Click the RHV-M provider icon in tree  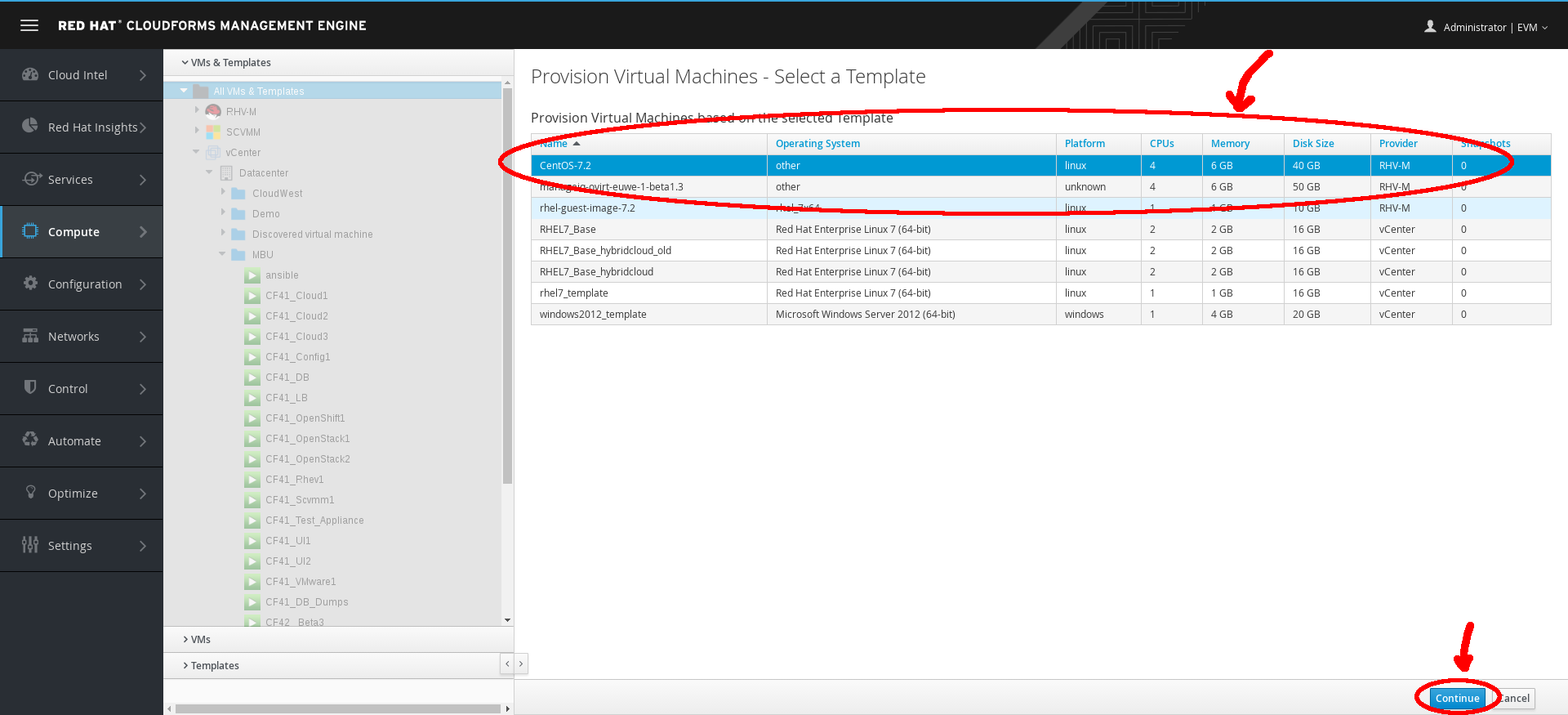pos(213,111)
